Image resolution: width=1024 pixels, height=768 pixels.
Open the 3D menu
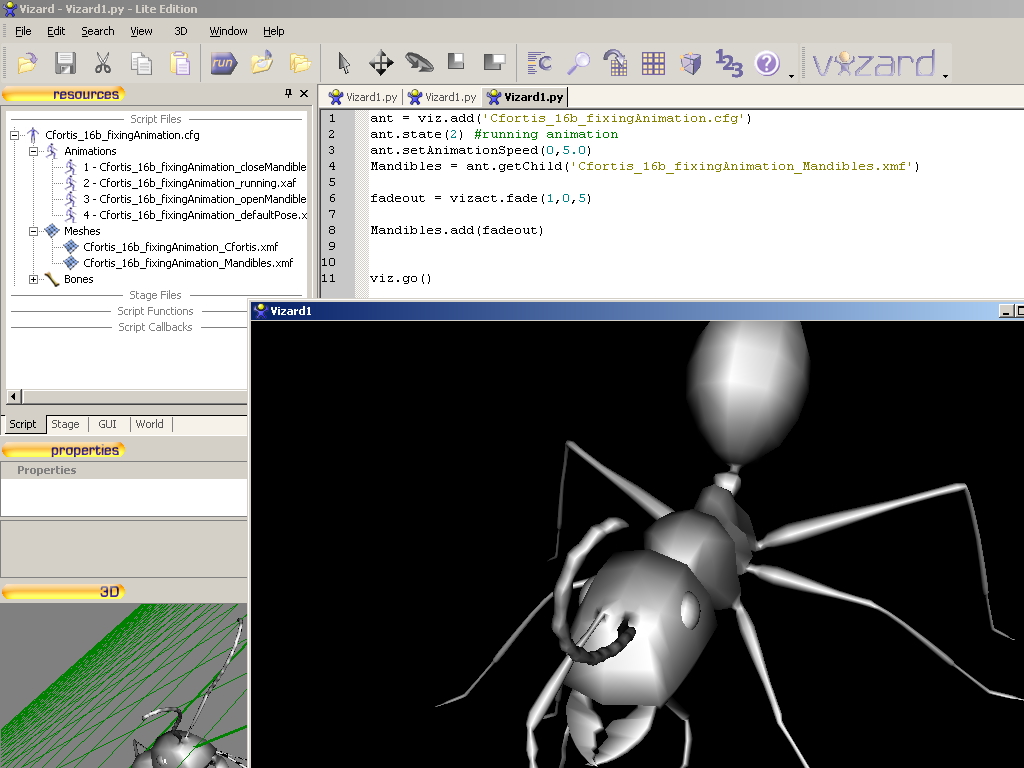pos(181,31)
